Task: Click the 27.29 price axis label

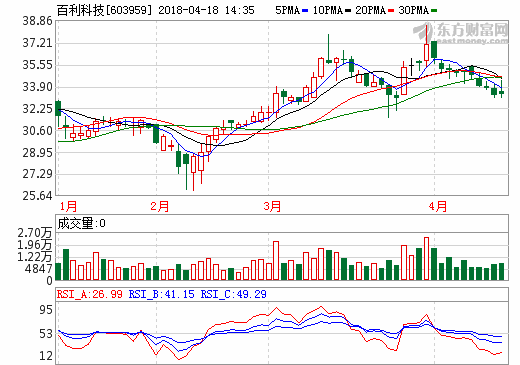Action: click(37, 174)
